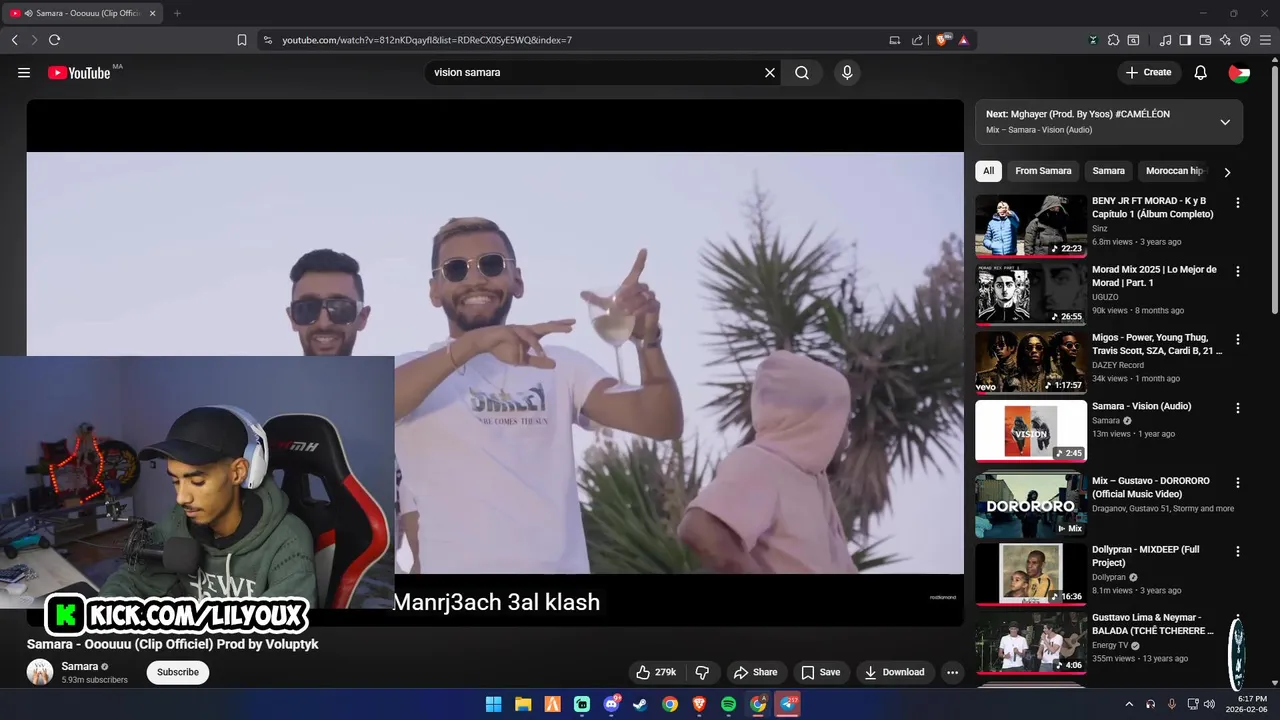This screenshot has height=720, width=1280.
Task: Dislike the video
Action: click(702, 672)
